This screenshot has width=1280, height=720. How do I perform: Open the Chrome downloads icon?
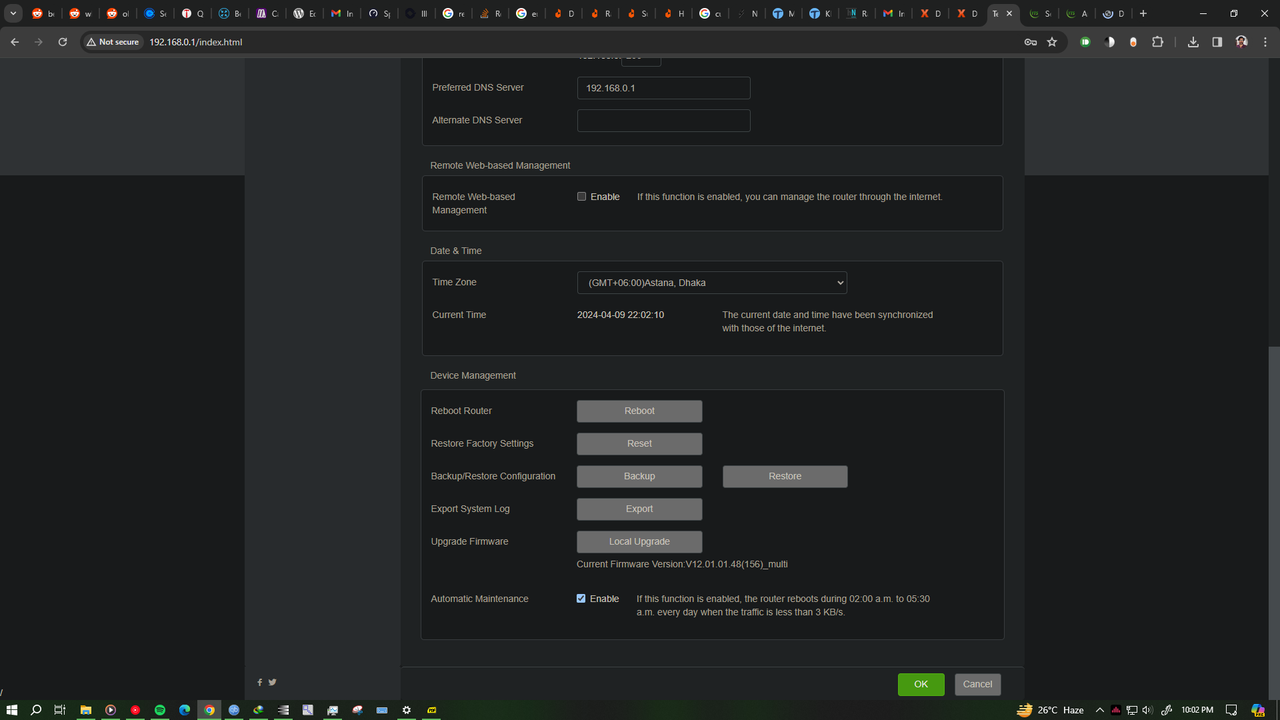pos(1193,42)
